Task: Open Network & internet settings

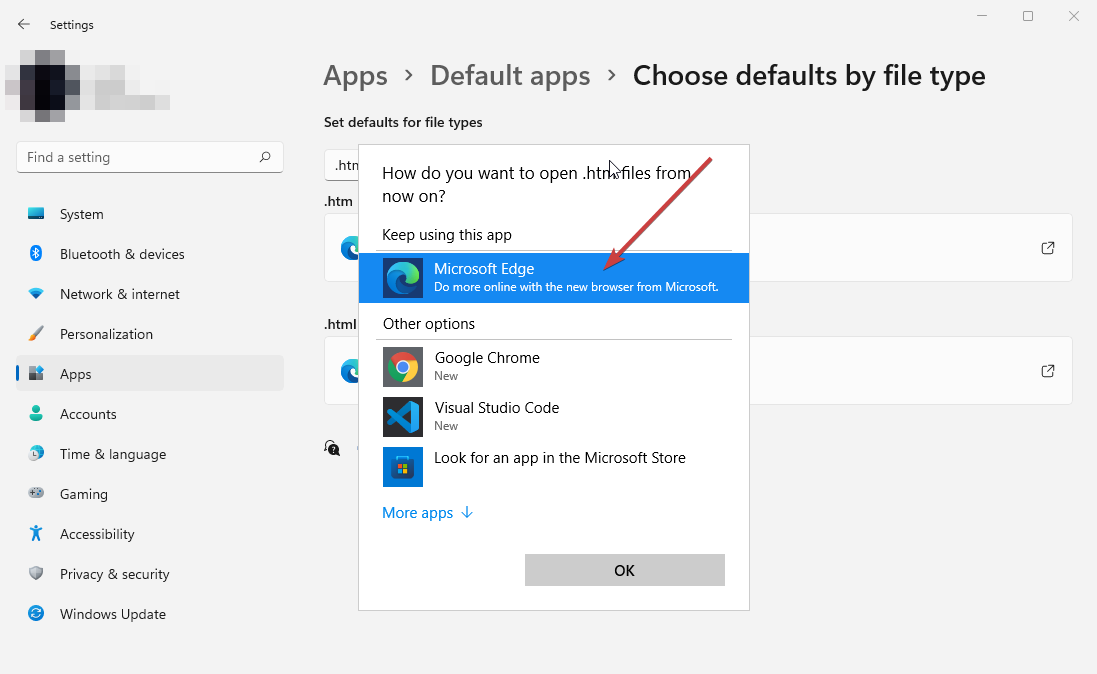Action: [36, 293]
